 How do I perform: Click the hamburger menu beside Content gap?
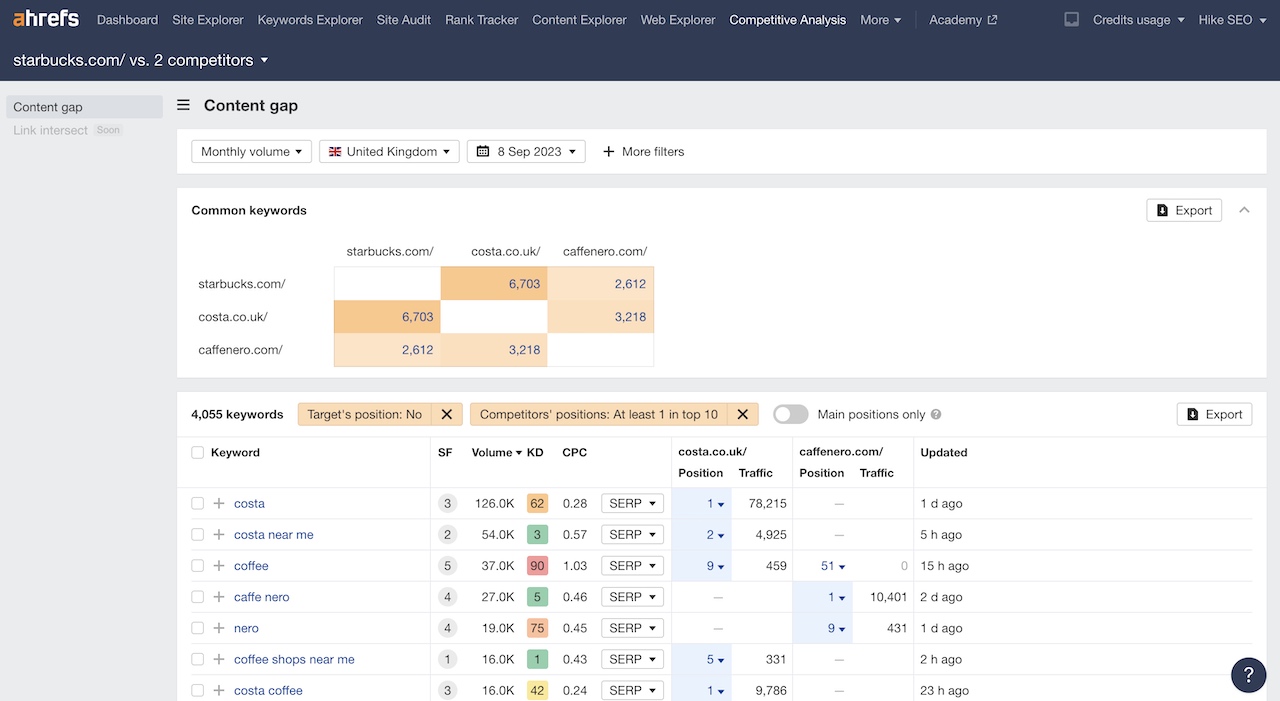coord(184,105)
